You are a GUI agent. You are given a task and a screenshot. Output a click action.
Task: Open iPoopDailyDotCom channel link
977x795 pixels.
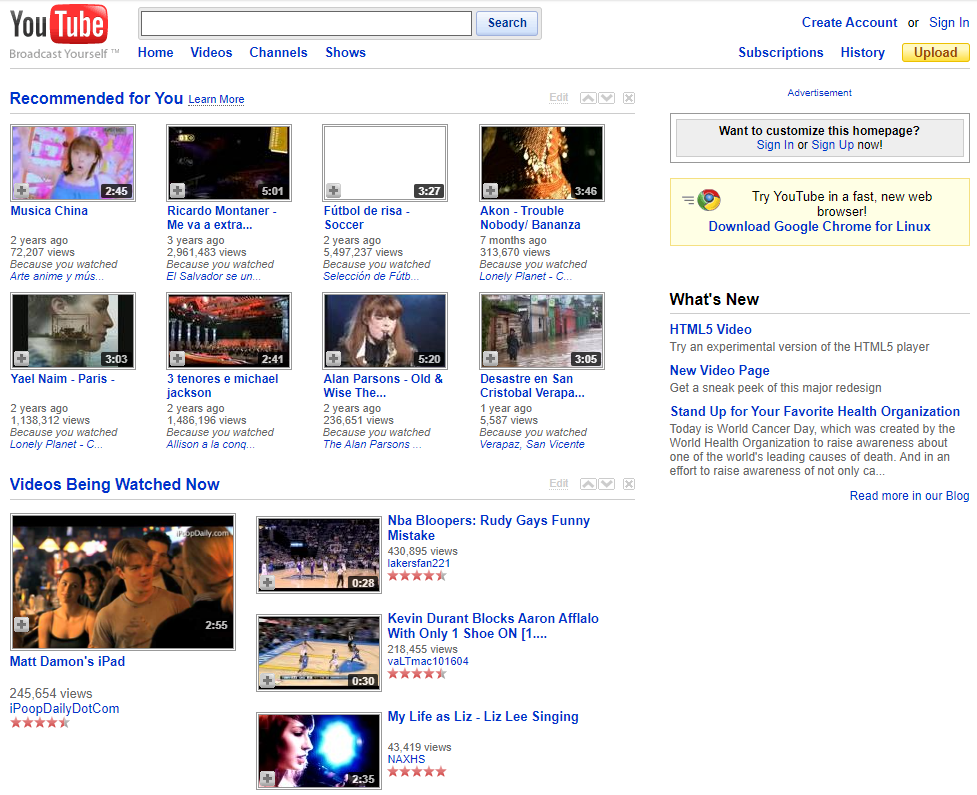[x=64, y=708]
